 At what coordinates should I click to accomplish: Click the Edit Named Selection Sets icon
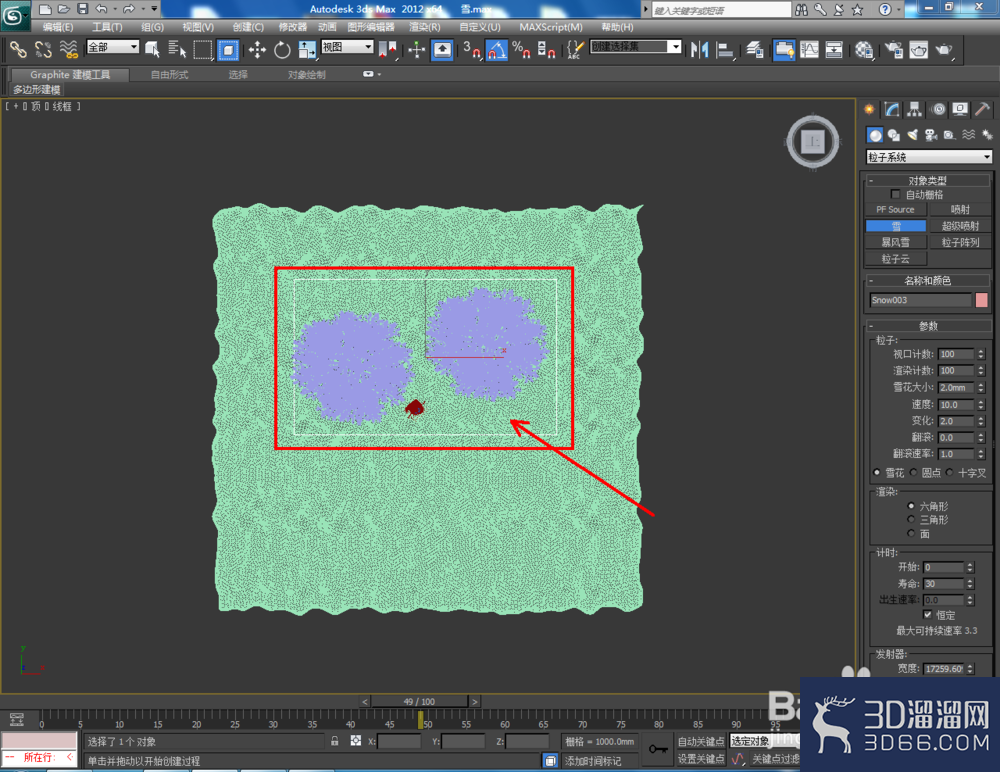pos(575,49)
